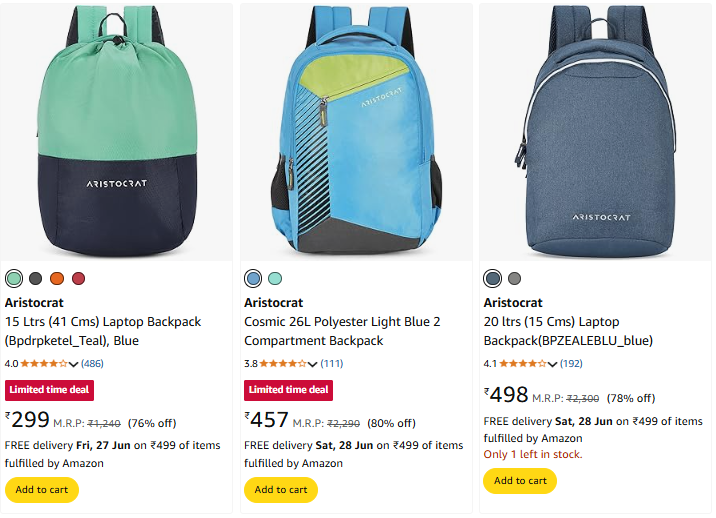Open the Cosmic 26L Polyester Light Blue title
716x518 pixels.
pyautogui.click(x=342, y=331)
